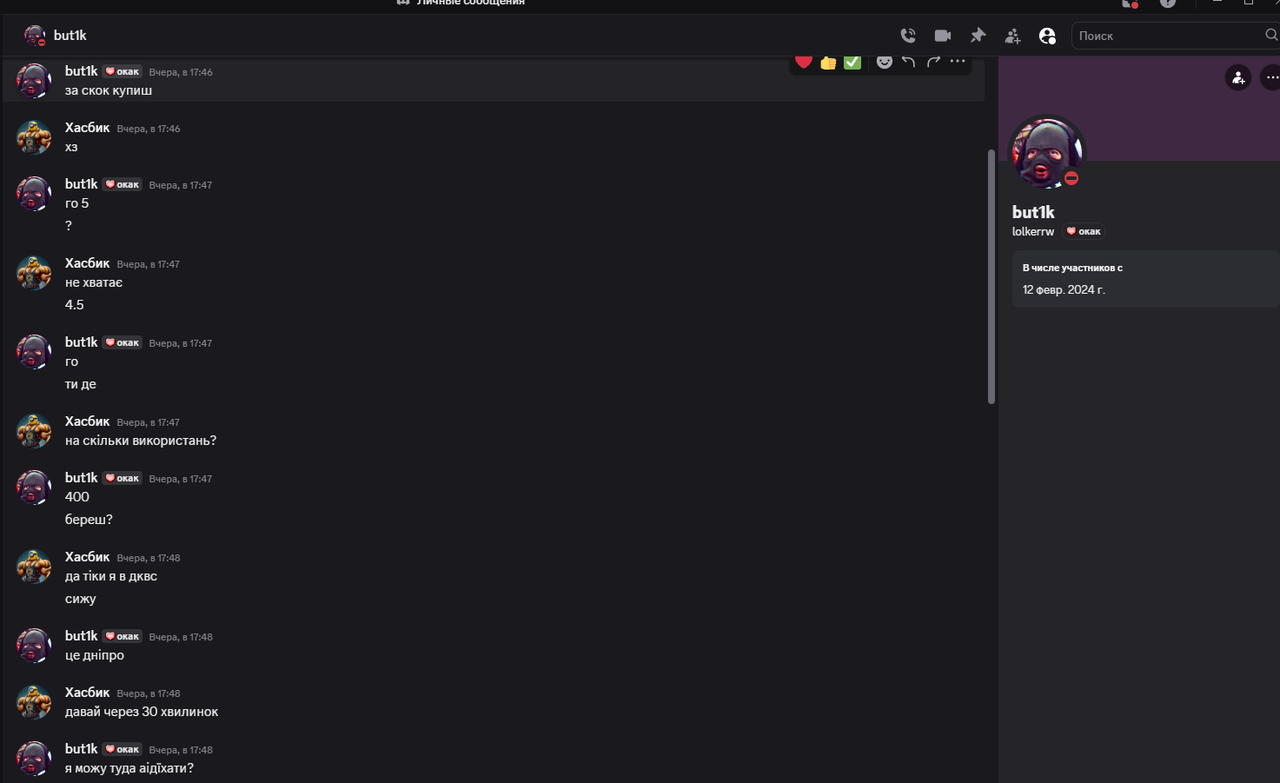
Task: Click the message 'сижу'
Action: (80, 599)
